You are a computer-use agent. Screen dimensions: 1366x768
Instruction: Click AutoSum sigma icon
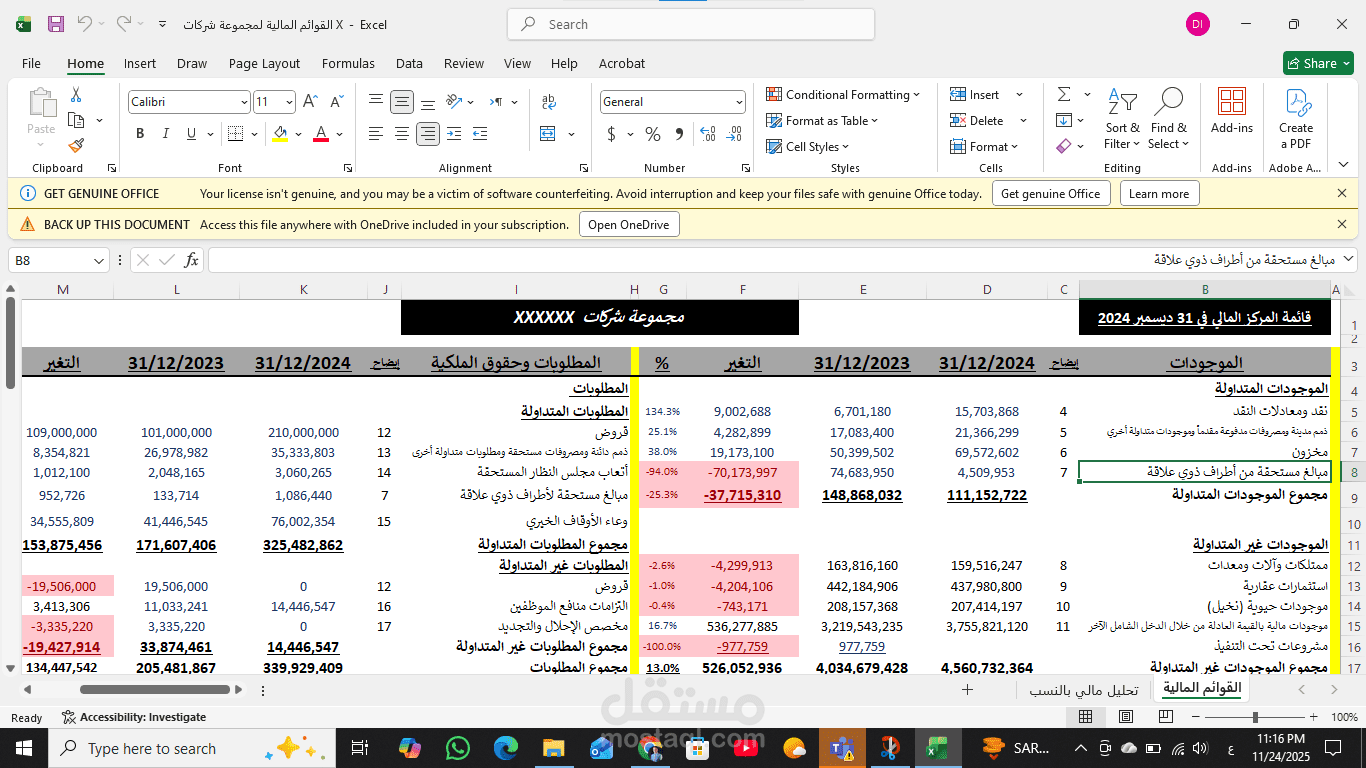click(1064, 95)
